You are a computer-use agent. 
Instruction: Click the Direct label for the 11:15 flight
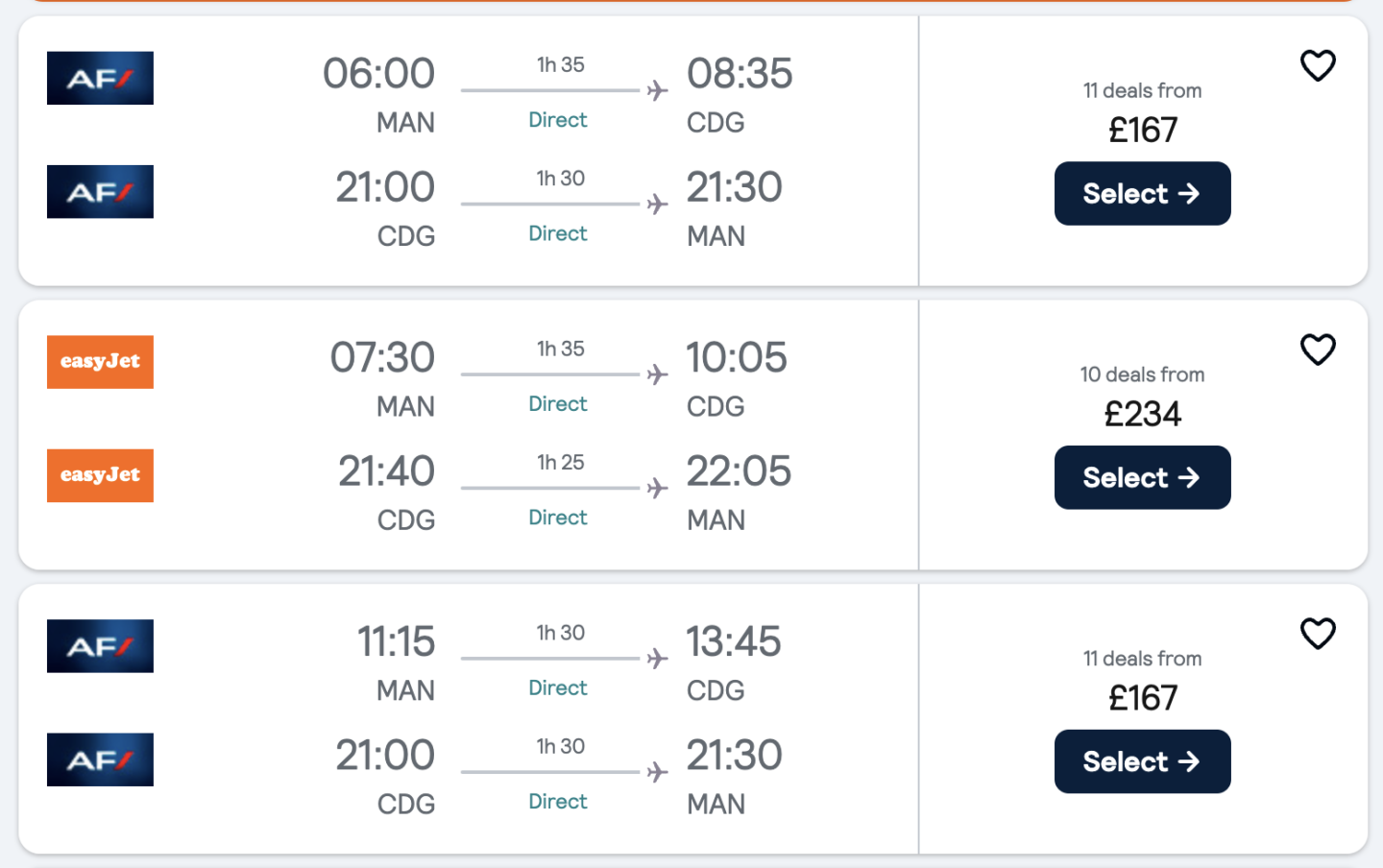pos(558,688)
